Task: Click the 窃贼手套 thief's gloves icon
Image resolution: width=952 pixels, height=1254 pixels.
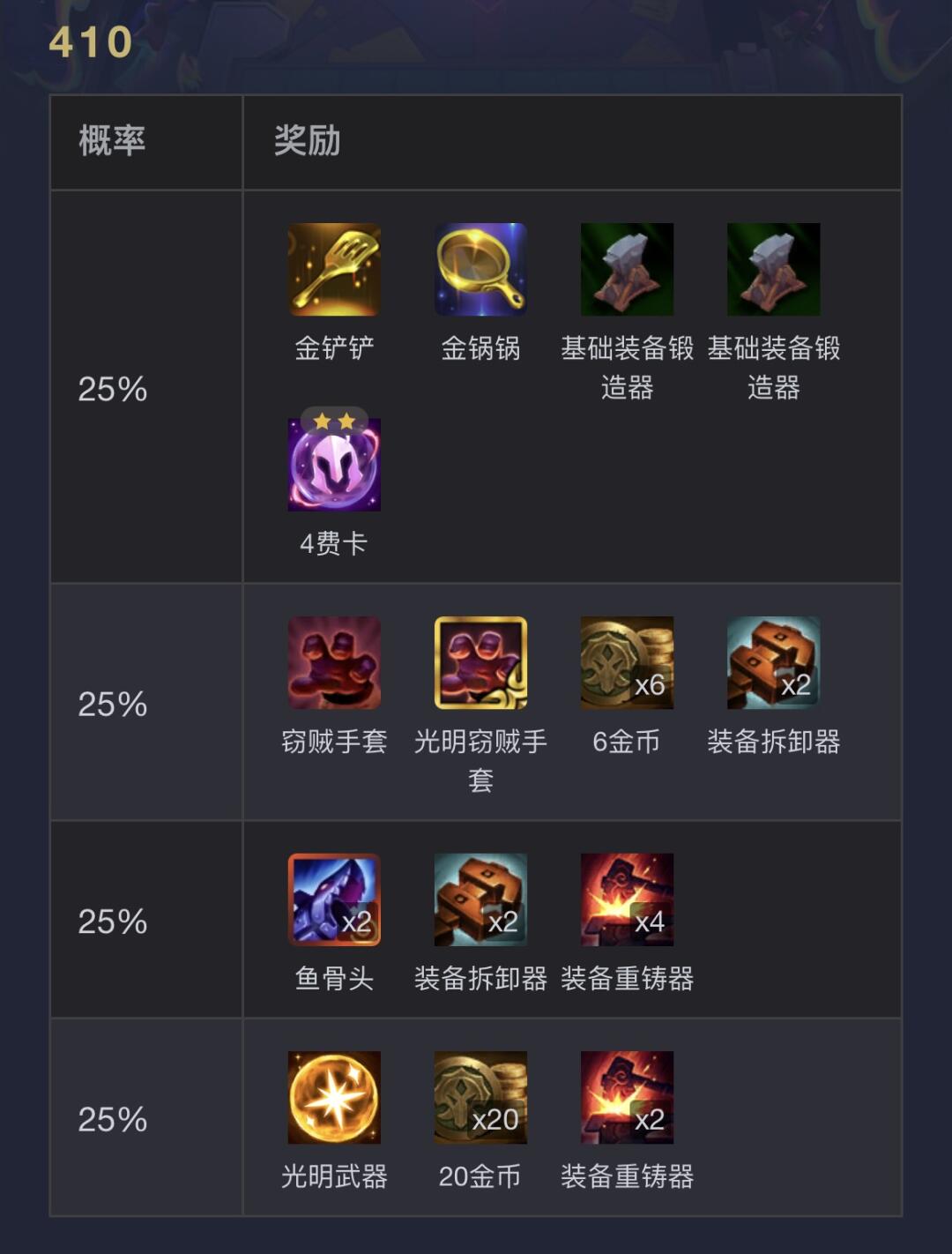Action: click(334, 662)
